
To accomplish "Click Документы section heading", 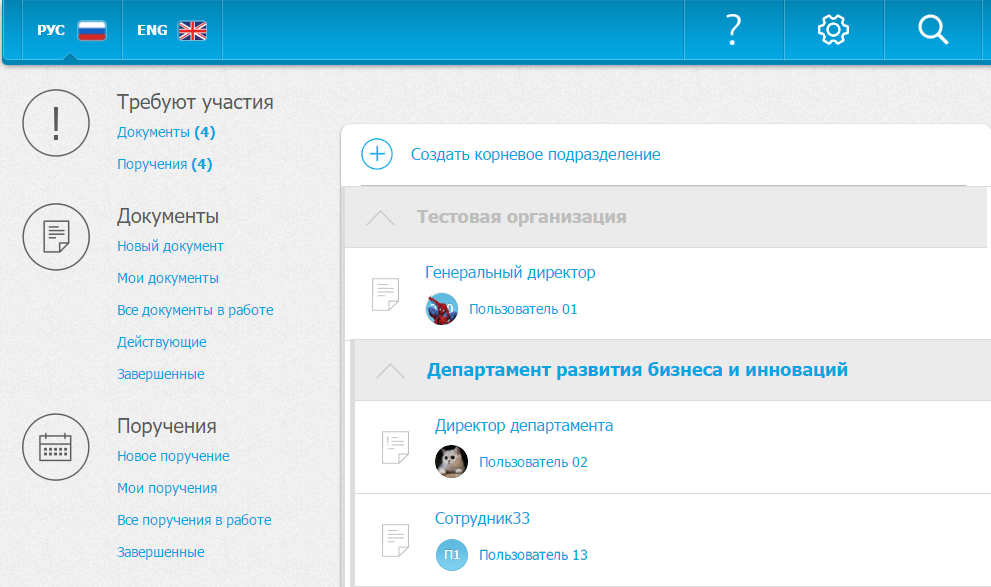I will pos(168,216).
